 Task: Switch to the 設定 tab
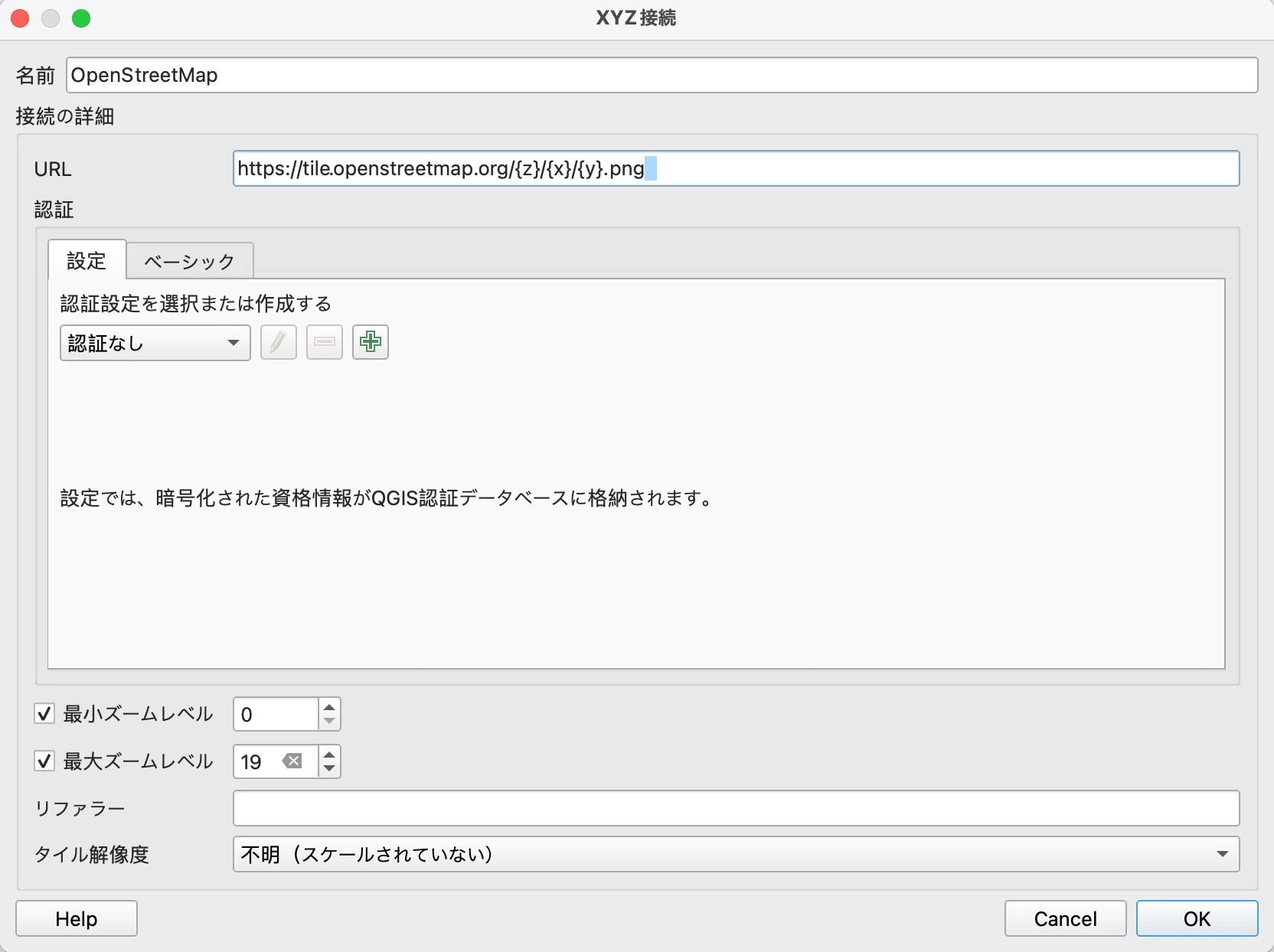87,260
